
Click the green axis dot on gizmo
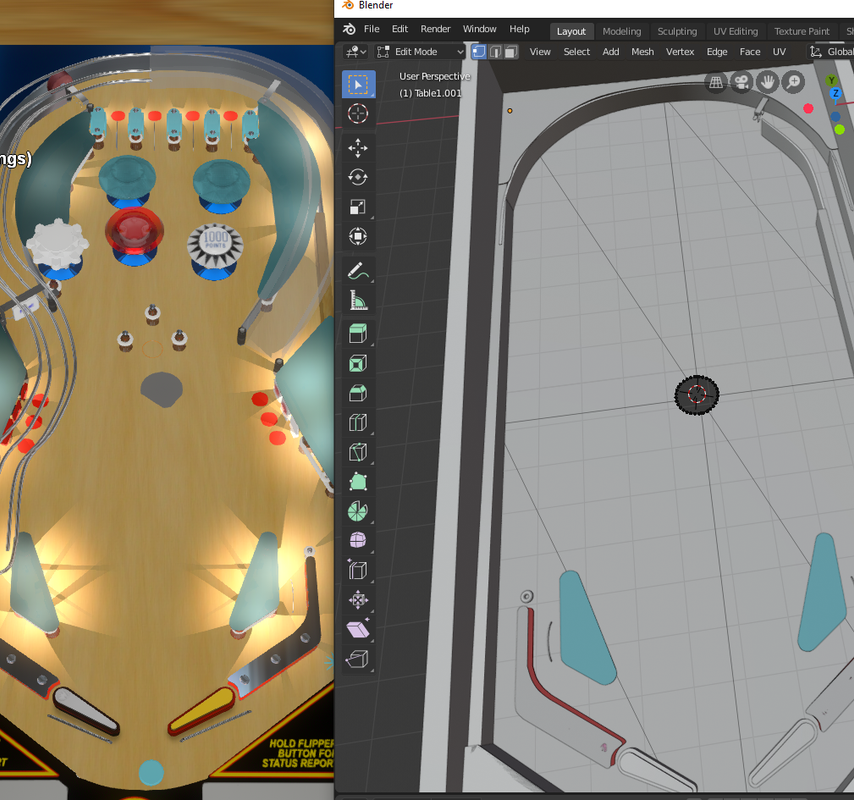(x=839, y=129)
